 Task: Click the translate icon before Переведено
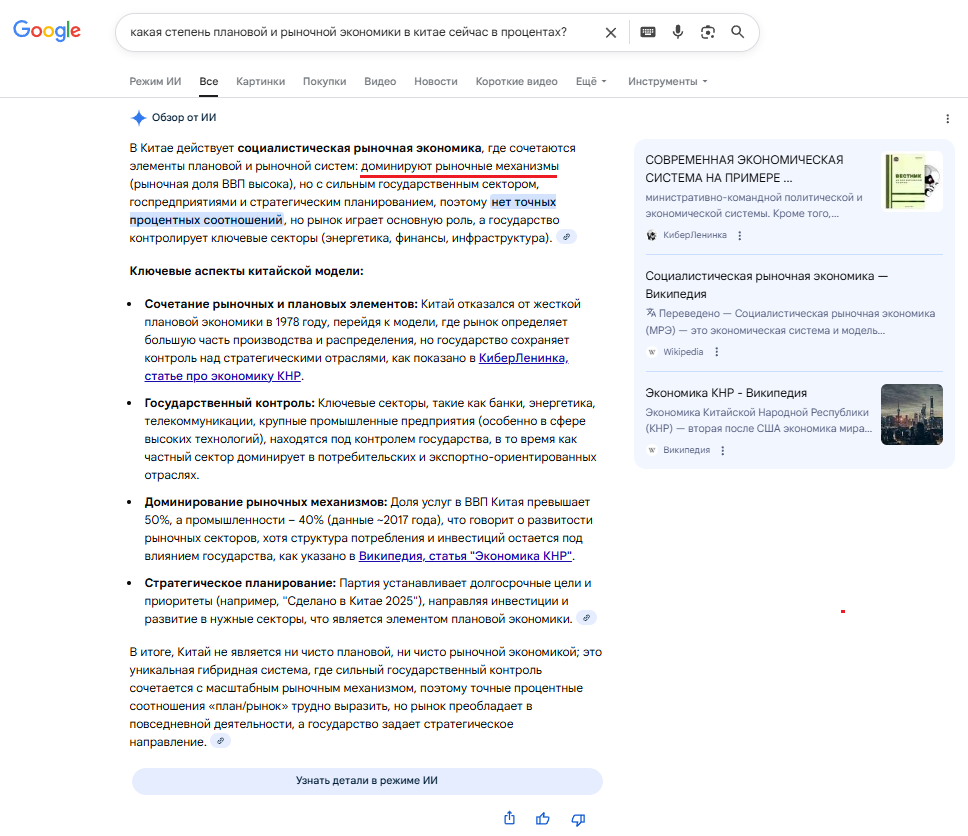pos(651,313)
